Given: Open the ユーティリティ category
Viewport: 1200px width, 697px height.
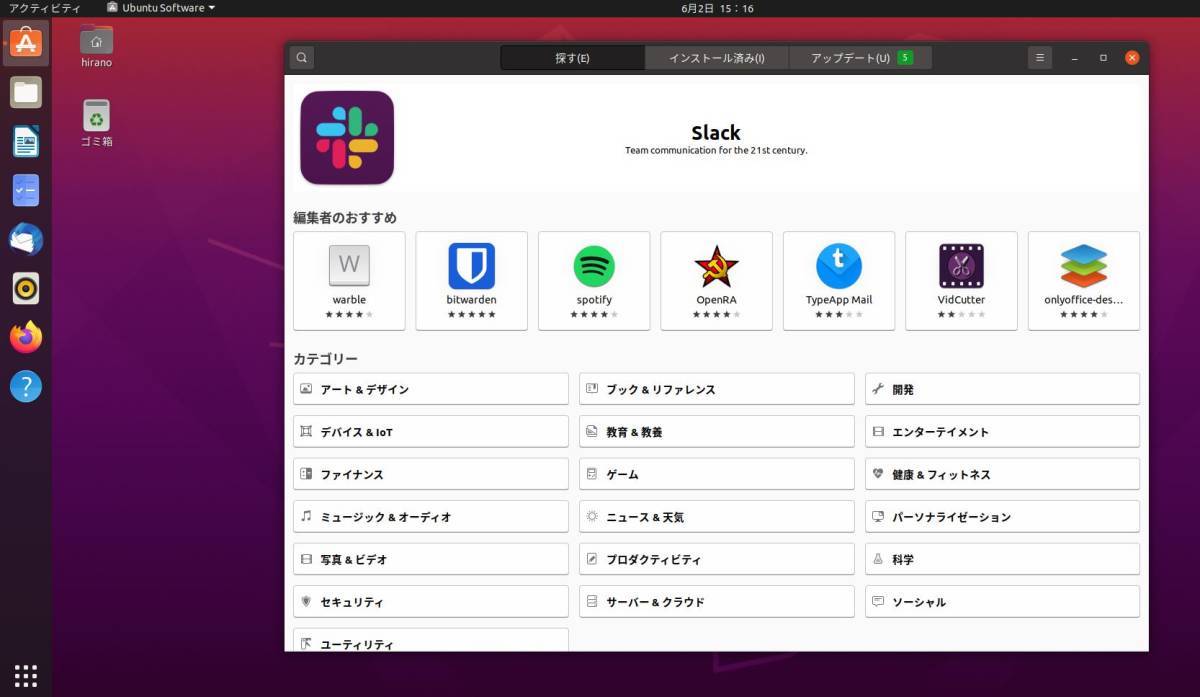Looking at the screenshot, I should (x=431, y=640).
